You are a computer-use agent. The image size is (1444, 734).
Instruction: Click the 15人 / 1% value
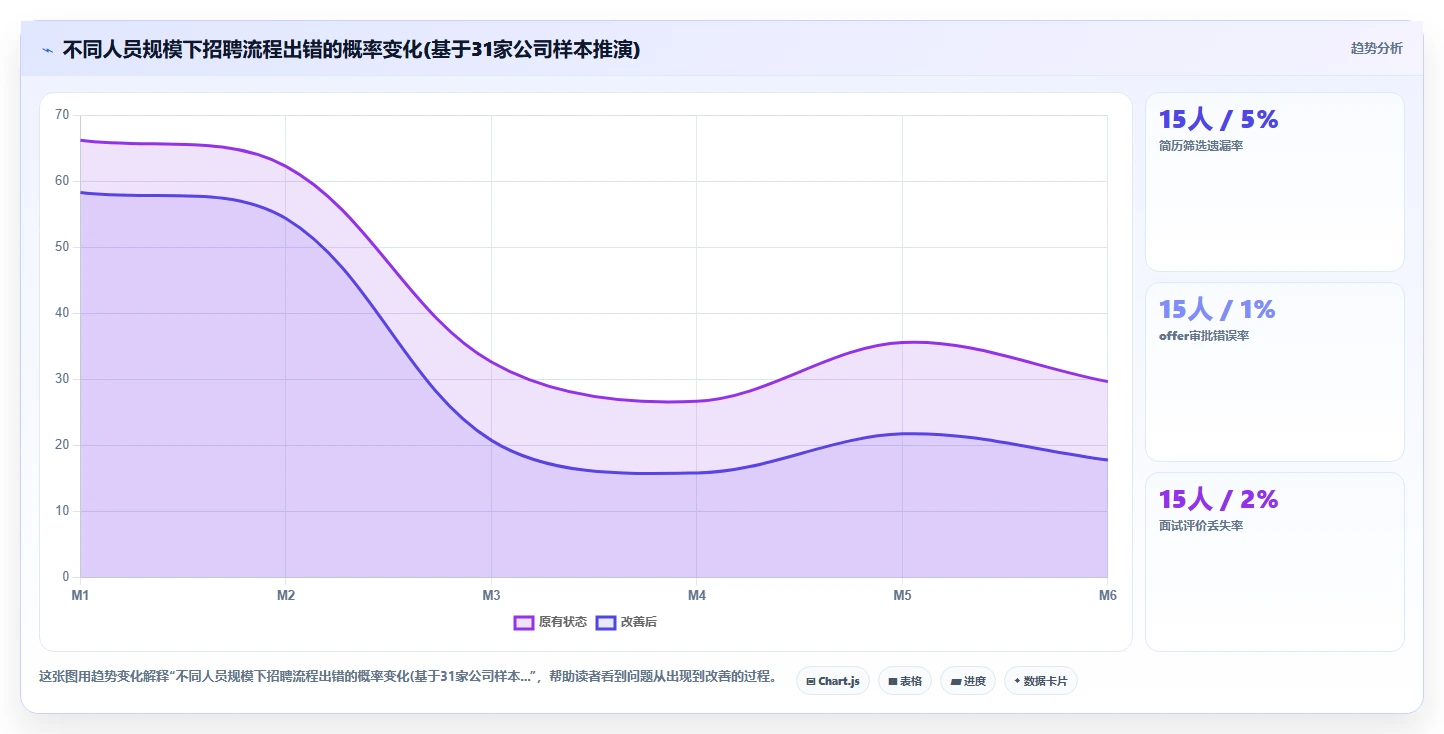pyautogui.click(x=1217, y=310)
